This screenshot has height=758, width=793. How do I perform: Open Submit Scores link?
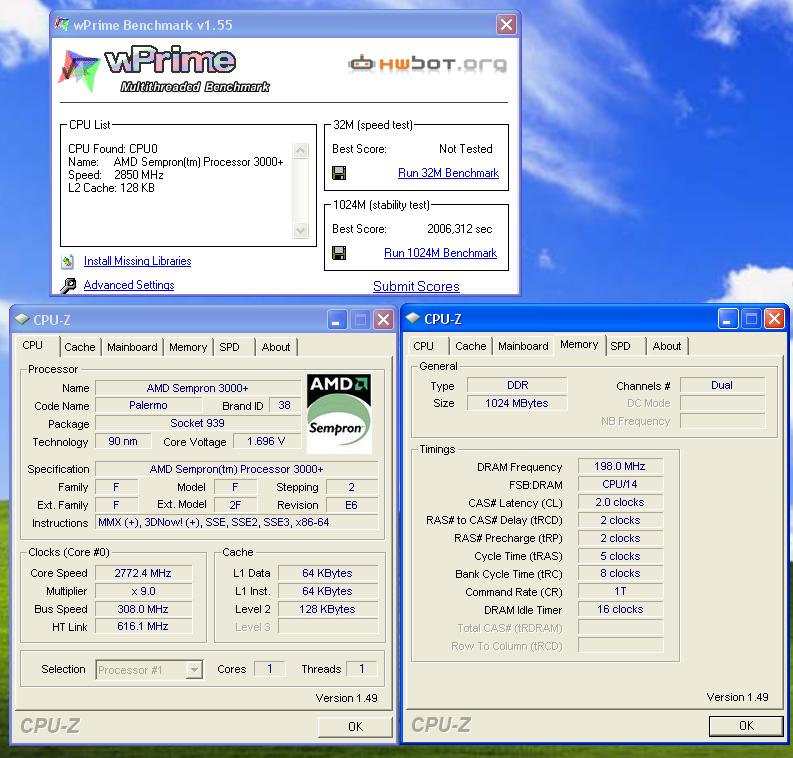click(416, 286)
